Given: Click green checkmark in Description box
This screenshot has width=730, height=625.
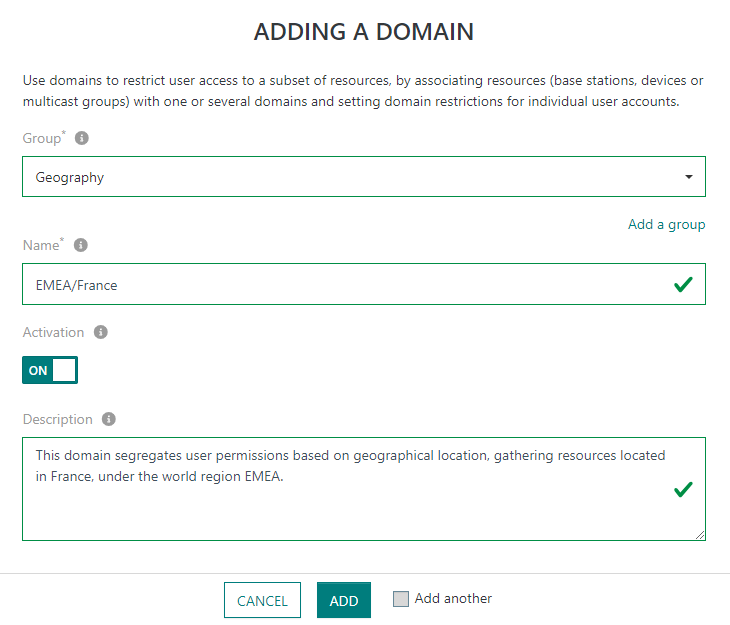Looking at the screenshot, I should (683, 489).
